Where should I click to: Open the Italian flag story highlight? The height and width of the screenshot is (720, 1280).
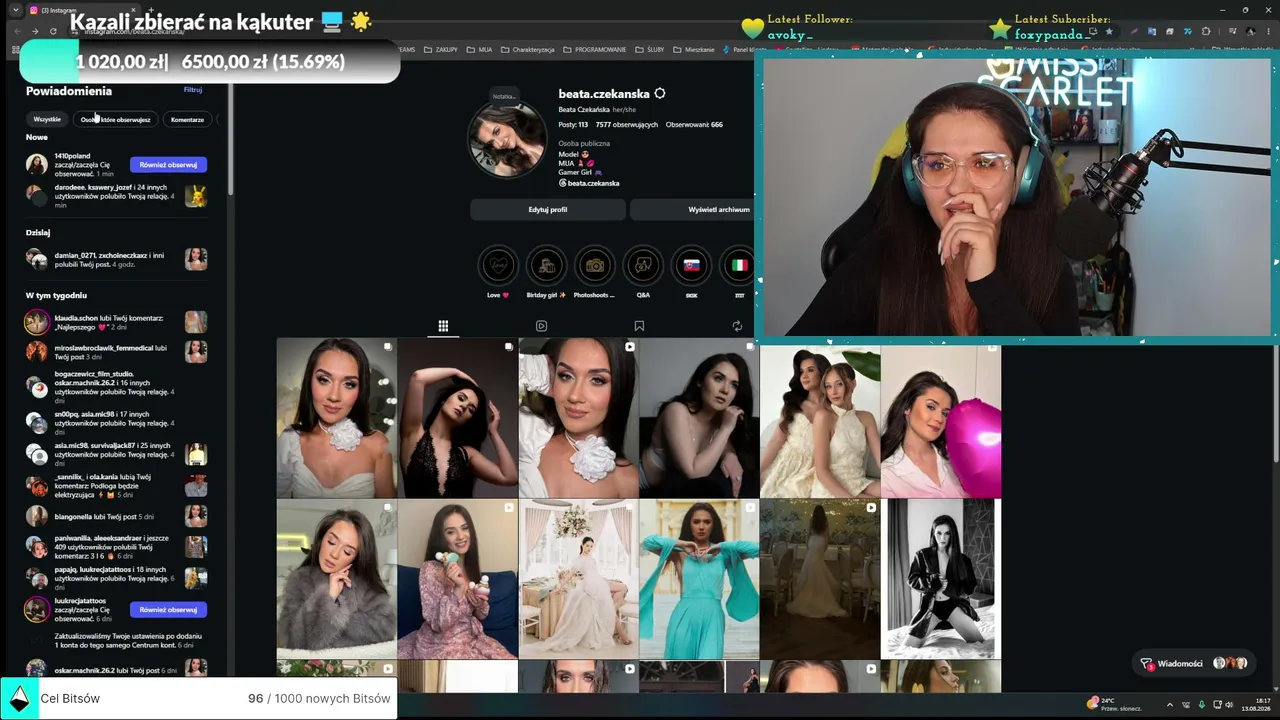click(739, 266)
